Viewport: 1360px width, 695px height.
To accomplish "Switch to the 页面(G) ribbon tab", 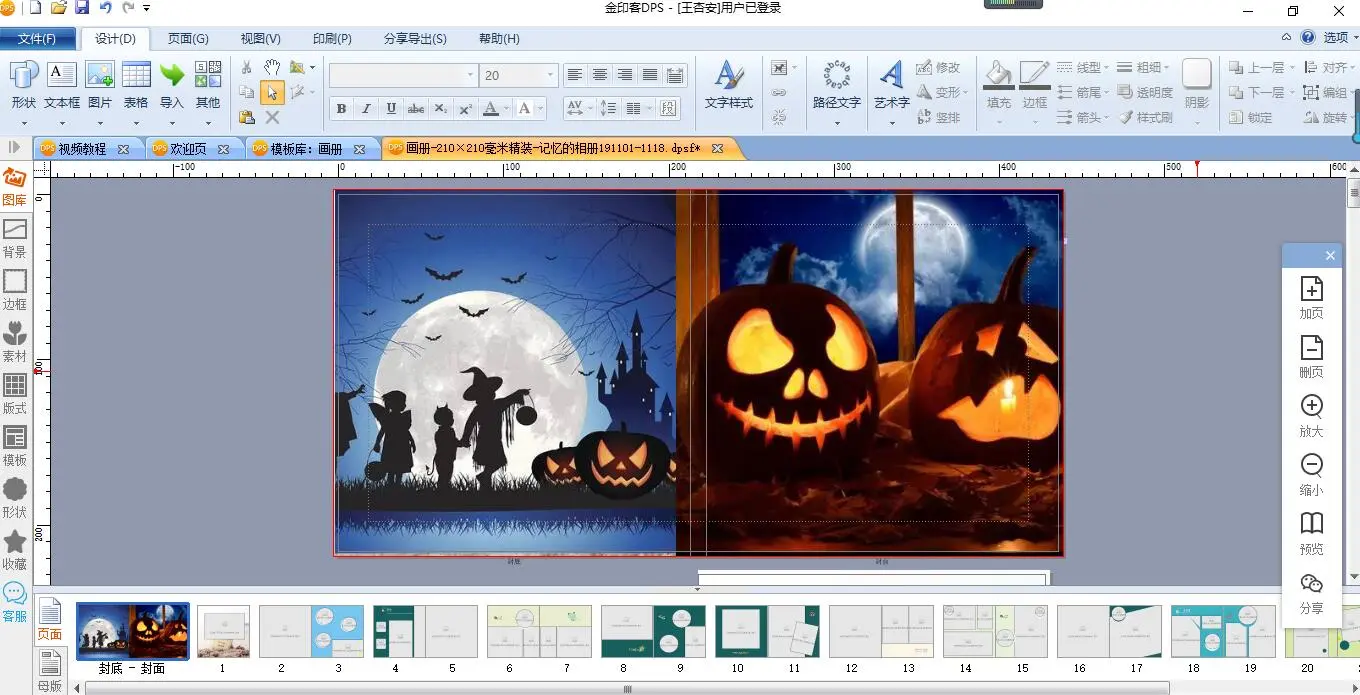I will point(188,39).
